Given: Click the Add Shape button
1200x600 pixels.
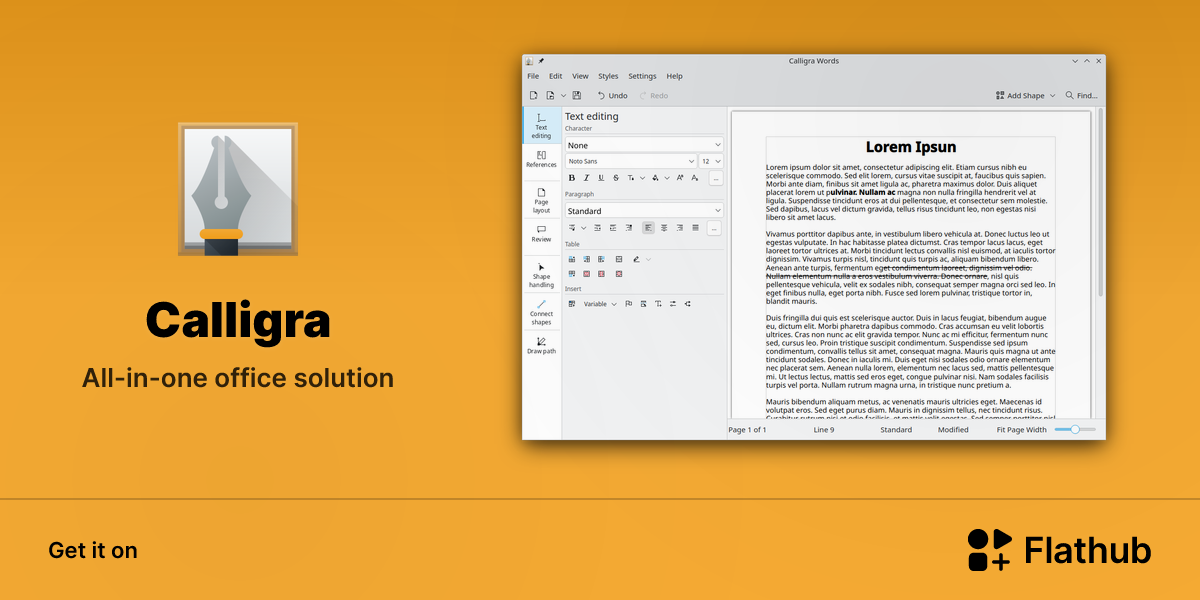Looking at the screenshot, I should point(1020,96).
